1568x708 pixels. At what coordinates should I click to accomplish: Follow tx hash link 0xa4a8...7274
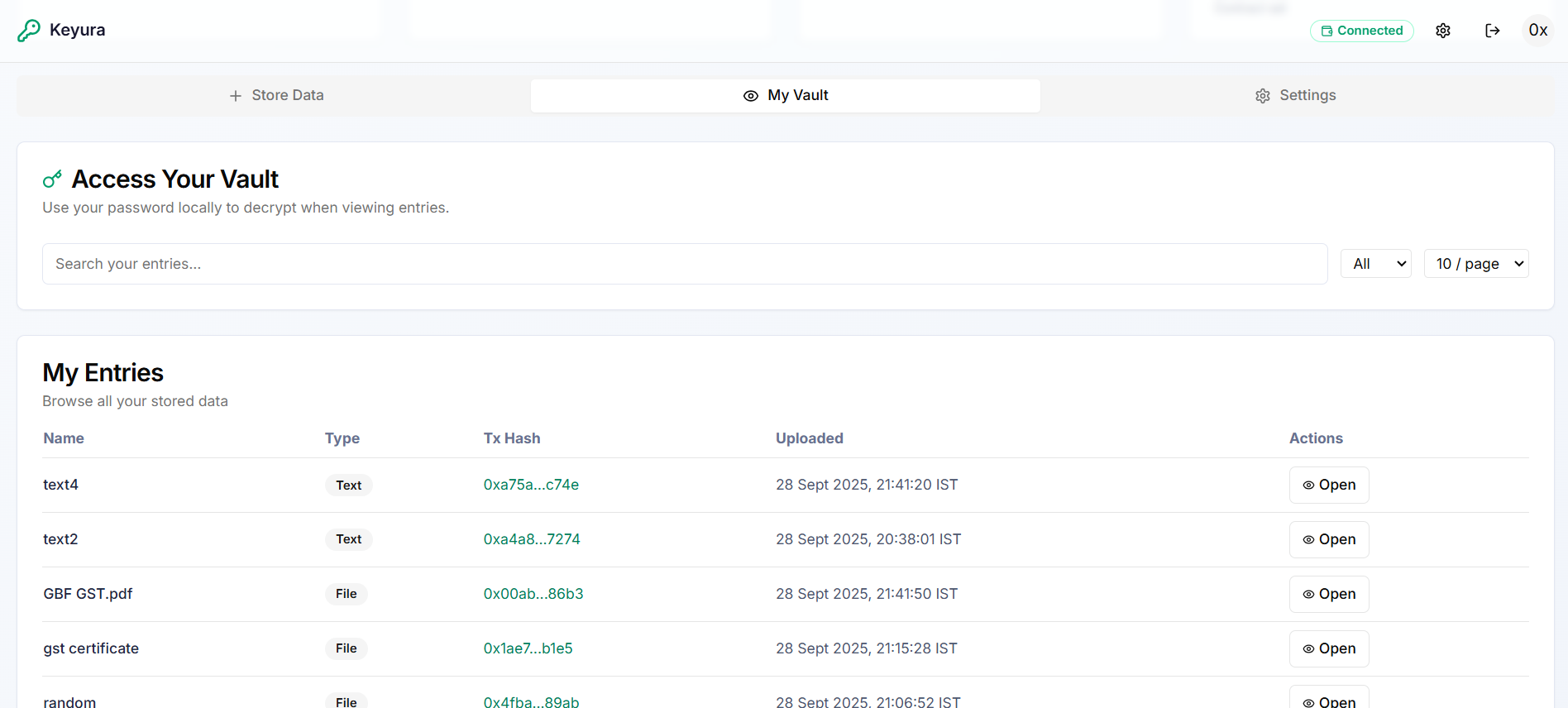[532, 539]
